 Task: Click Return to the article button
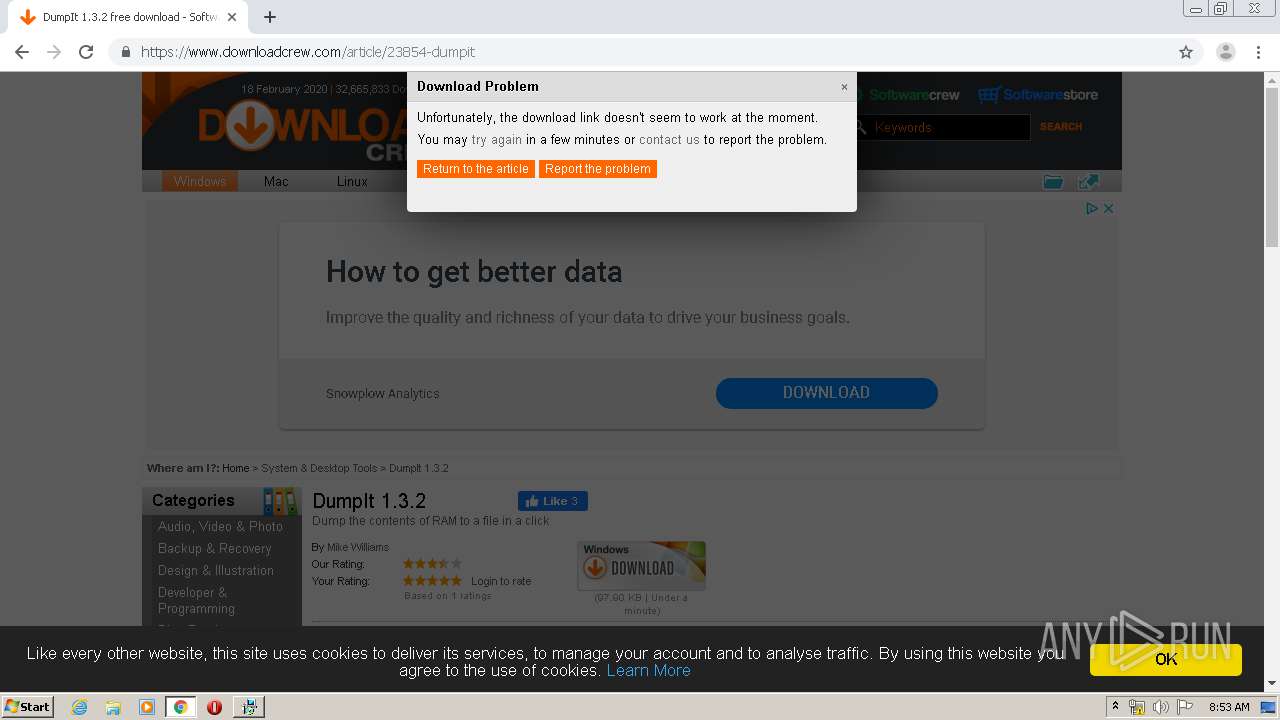476,169
